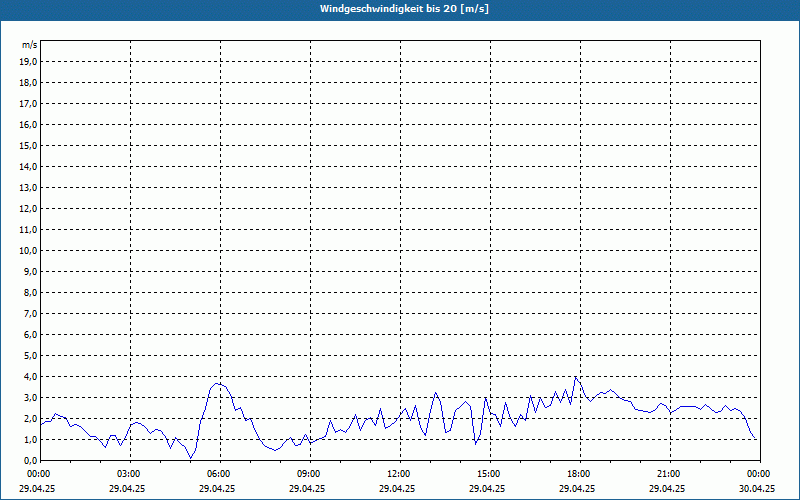Pick the '18:00' time label

pos(578,474)
